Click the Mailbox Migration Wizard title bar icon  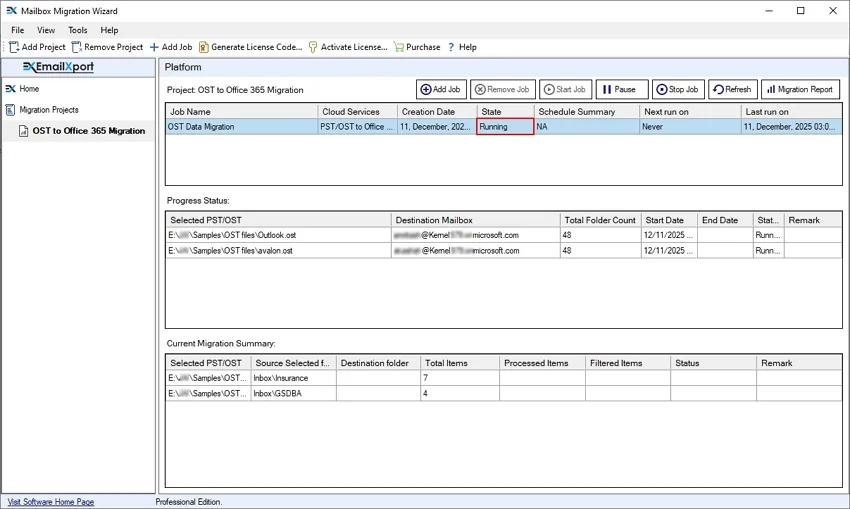(x=11, y=10)
